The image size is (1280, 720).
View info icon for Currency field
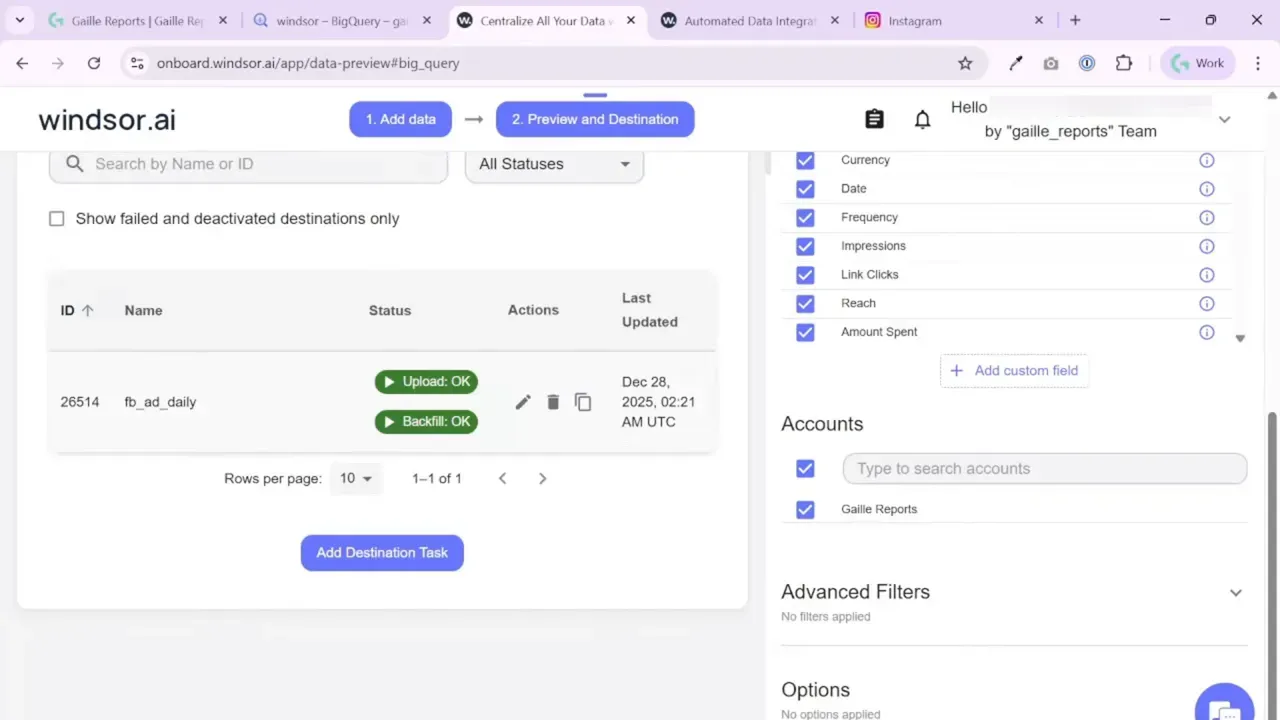[x=1207, y=160]
